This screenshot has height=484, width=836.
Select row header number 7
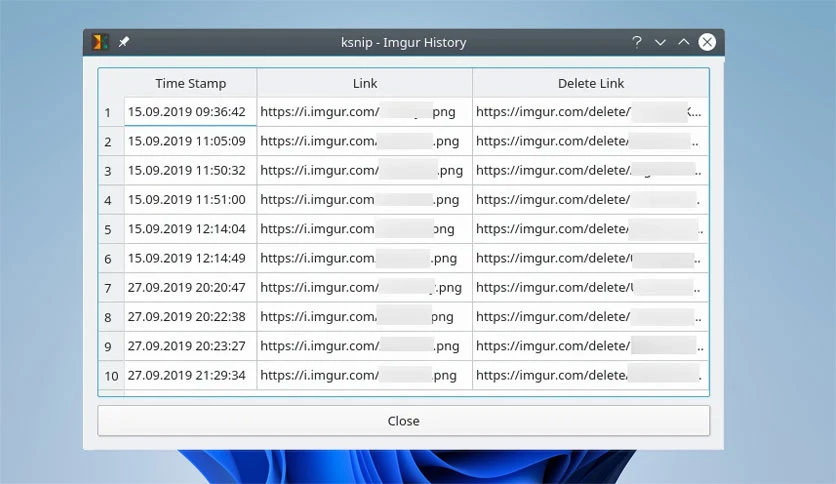(111, 288)
